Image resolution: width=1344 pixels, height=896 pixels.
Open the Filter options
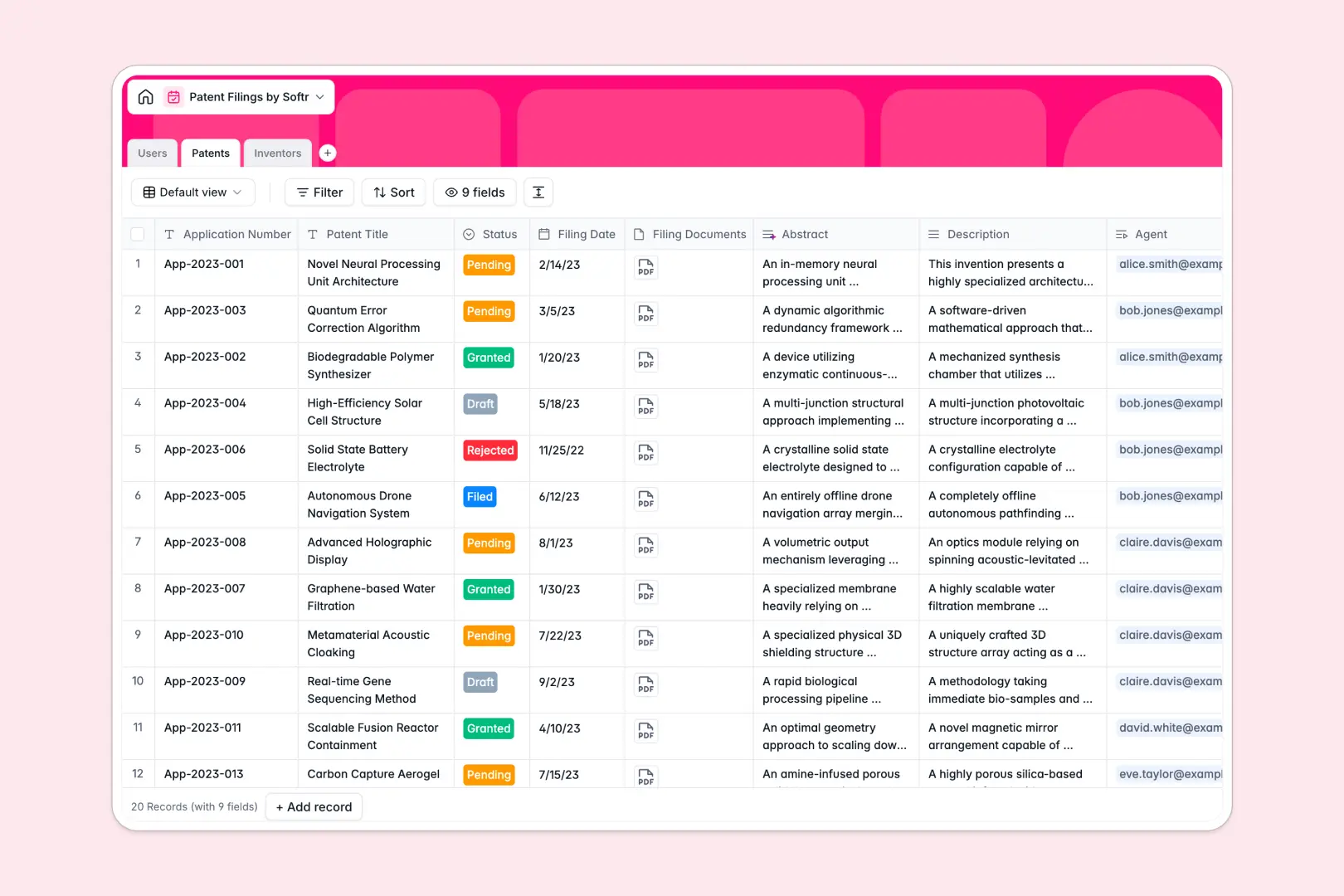click(x=319, y=192)
